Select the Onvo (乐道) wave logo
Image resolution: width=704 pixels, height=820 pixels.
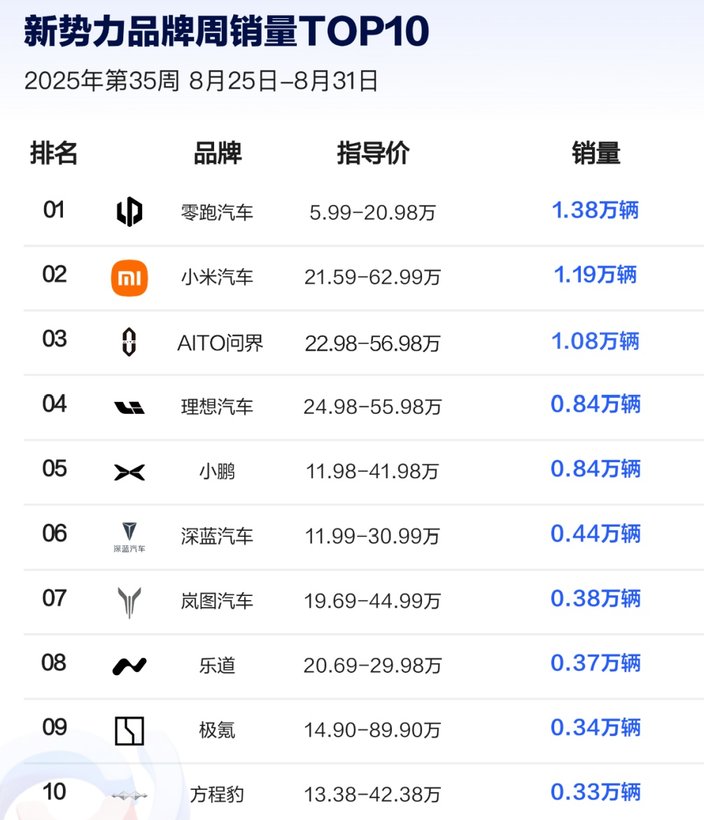(x=129, y=666)
